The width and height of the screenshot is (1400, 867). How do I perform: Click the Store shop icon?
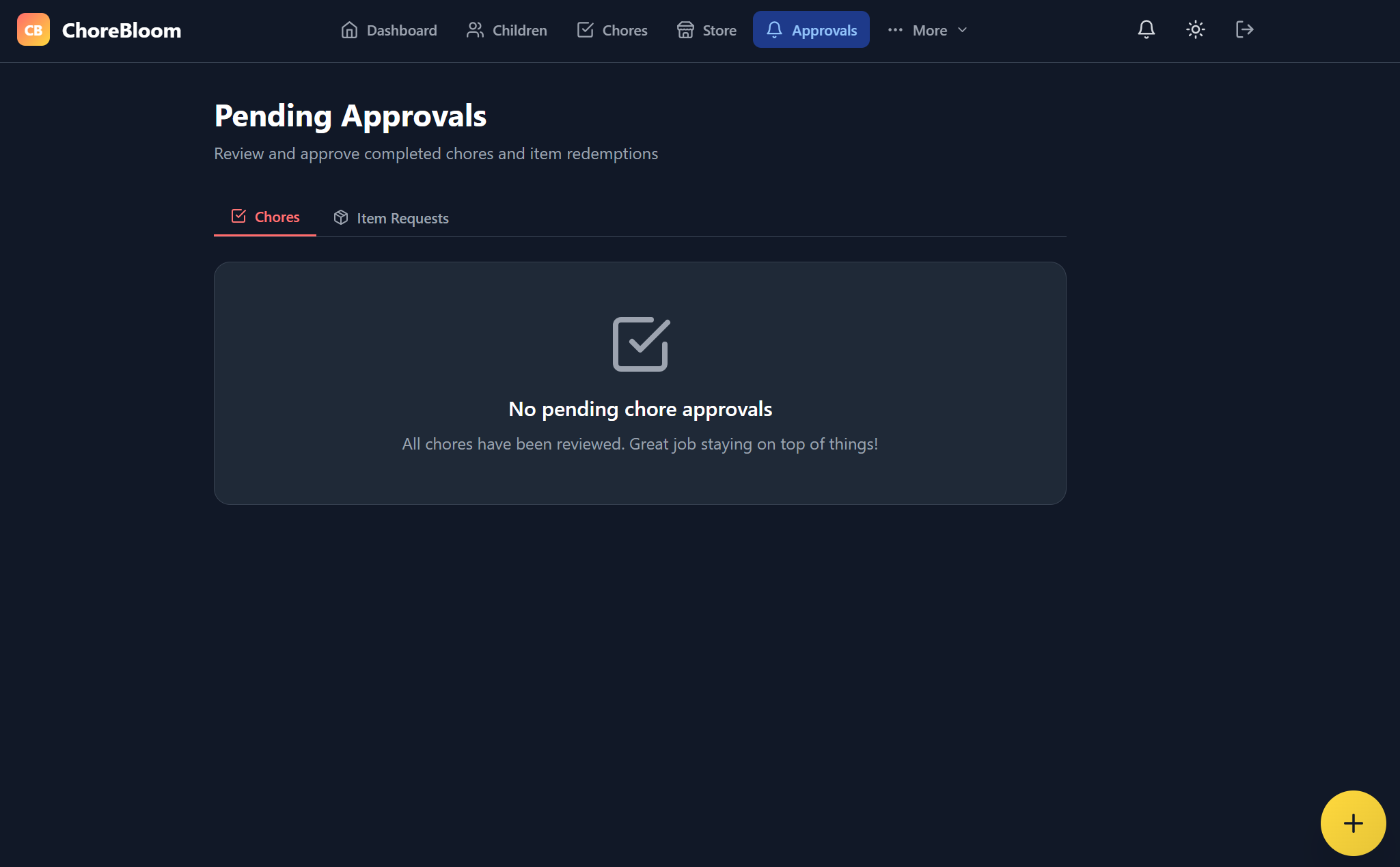[x=685, y=30]
